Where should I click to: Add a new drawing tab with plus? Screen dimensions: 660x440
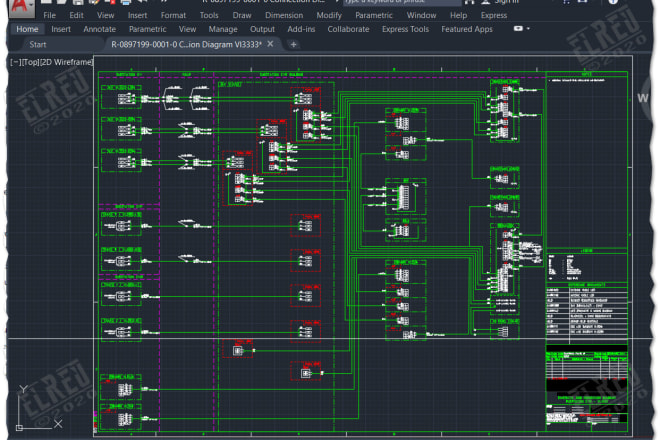[x=293, y=44]
